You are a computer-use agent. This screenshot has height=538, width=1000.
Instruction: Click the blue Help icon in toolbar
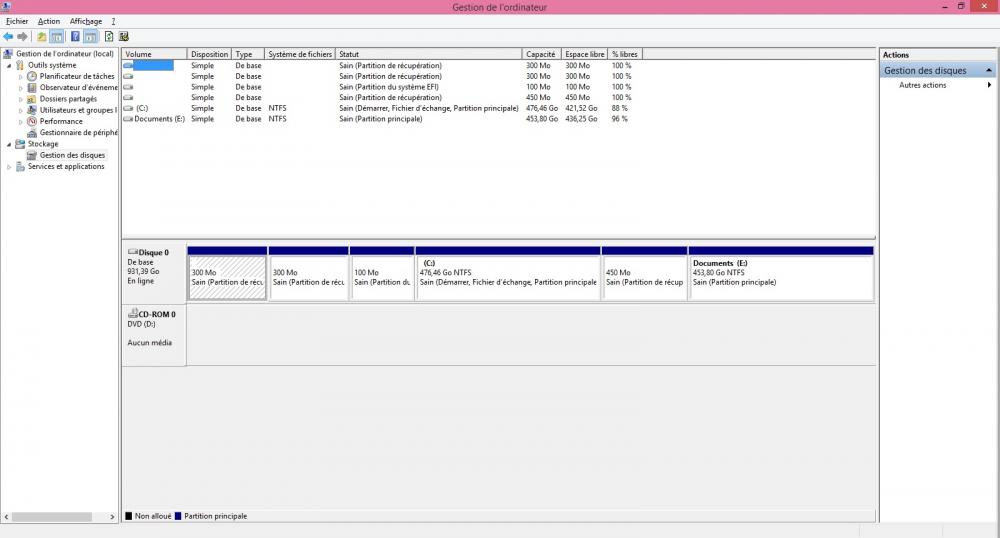(x=75, y=37)
